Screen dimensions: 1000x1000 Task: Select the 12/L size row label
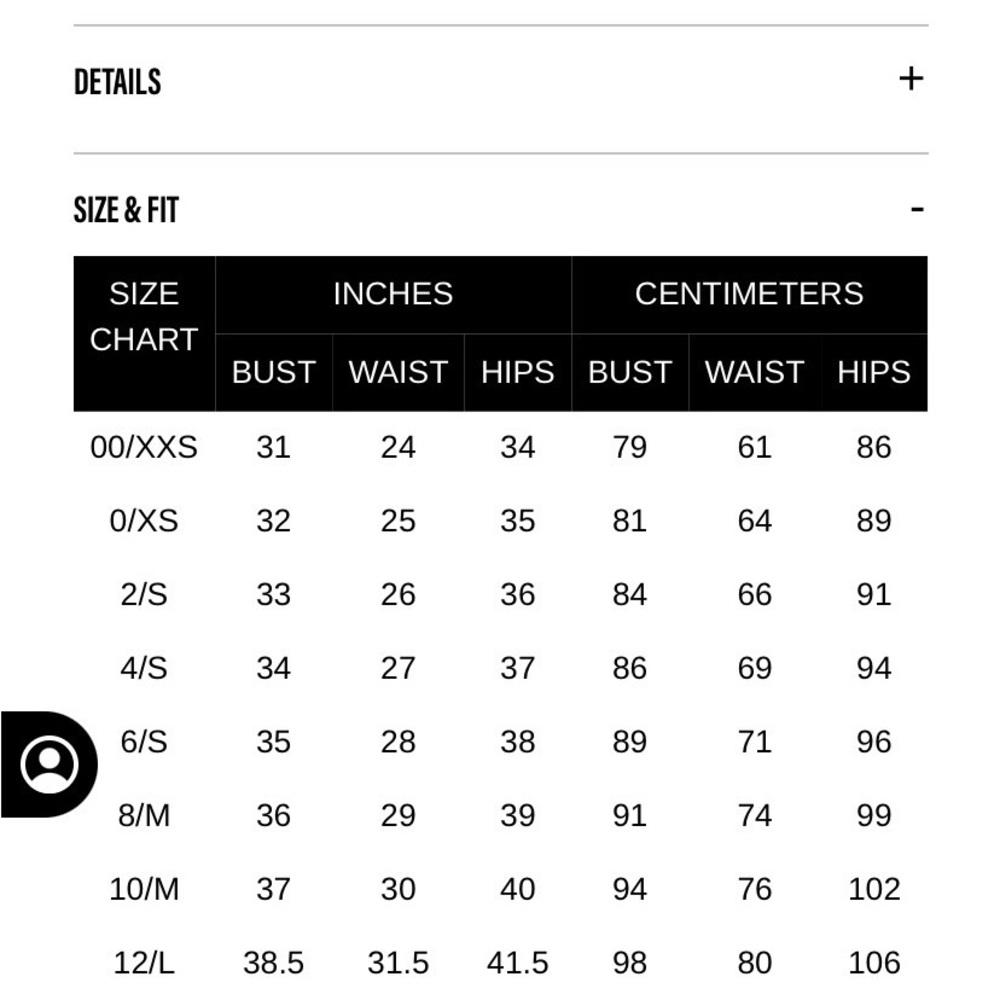(x=144, y=963)
